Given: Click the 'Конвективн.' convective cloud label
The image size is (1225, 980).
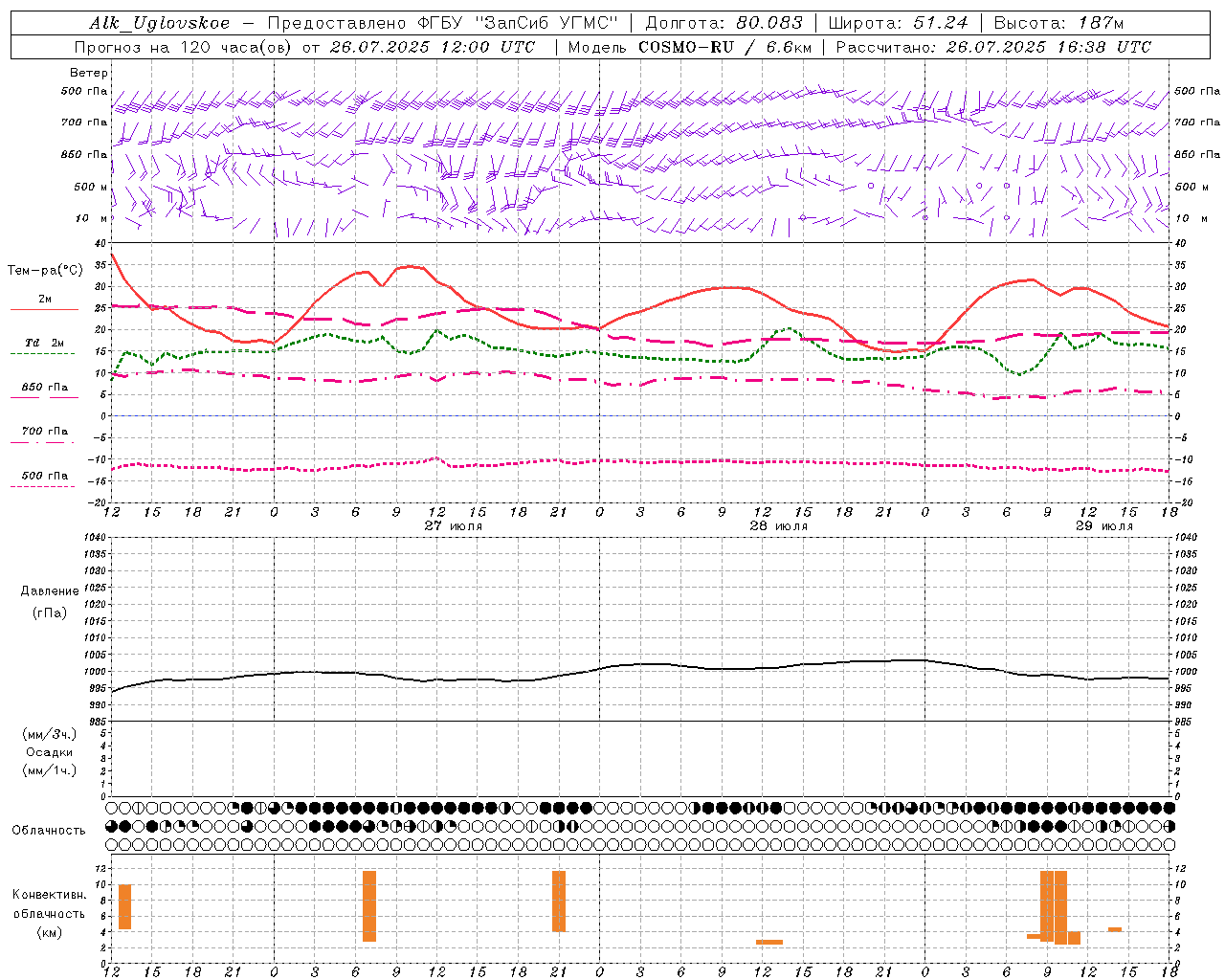Looking at the screenshot, I should 50,895.
